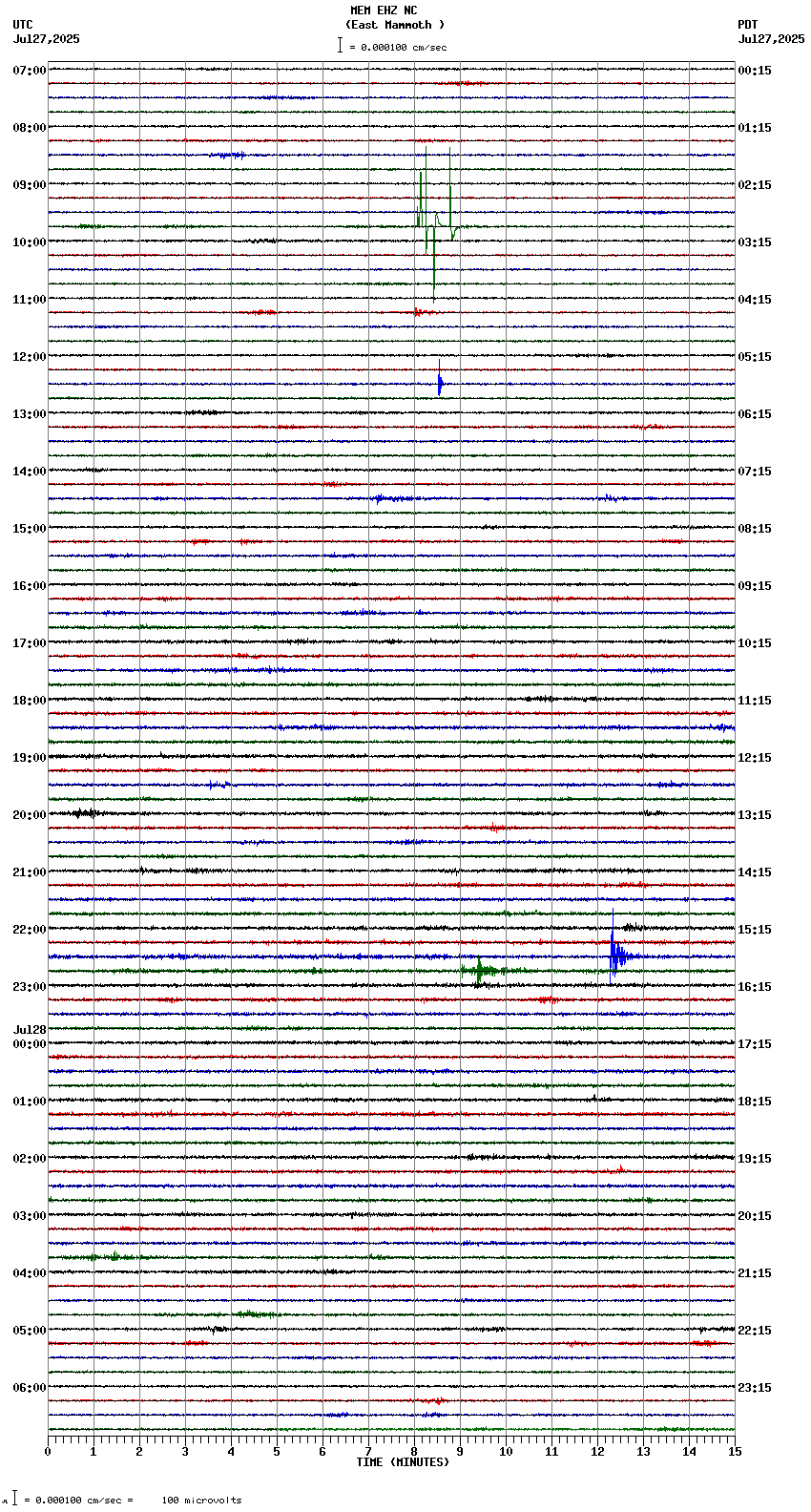Image resolution: width=811 pixels, height=1512 pixels.
Task: Click the blue spike event near 12:30 UTC
Action: (x=440, y=380)
